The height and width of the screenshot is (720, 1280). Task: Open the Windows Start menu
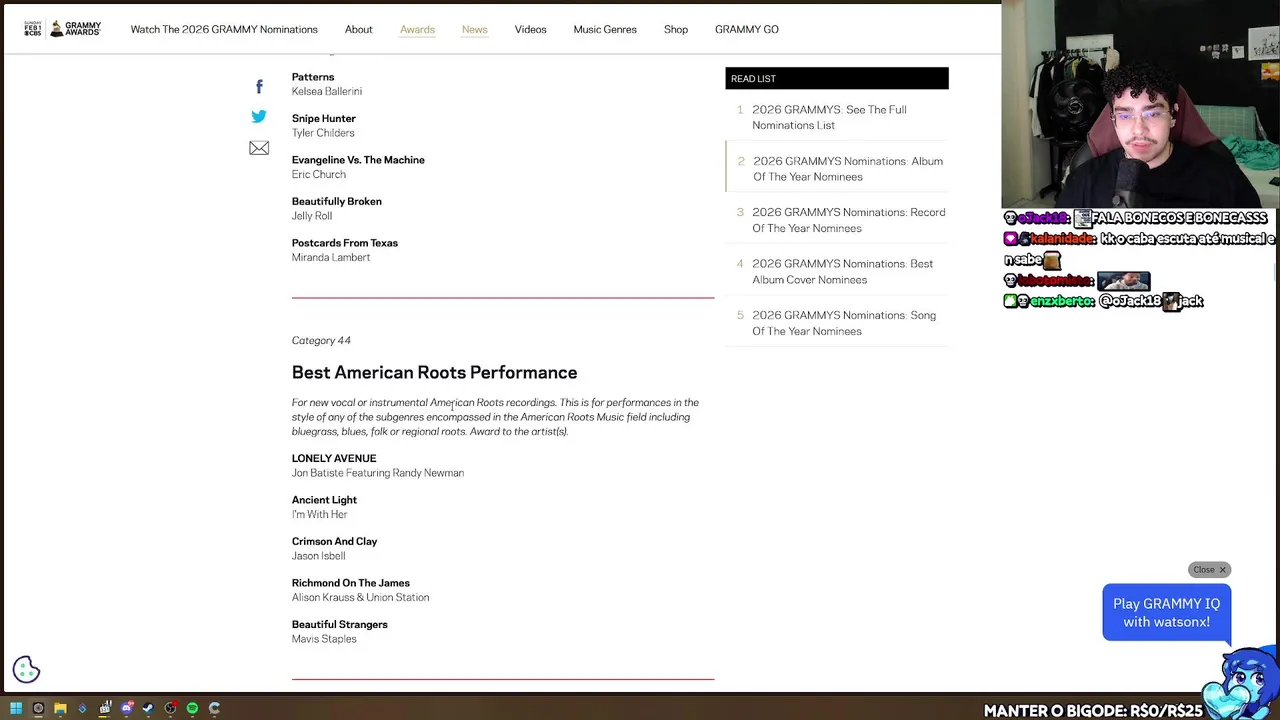point(16,708)
